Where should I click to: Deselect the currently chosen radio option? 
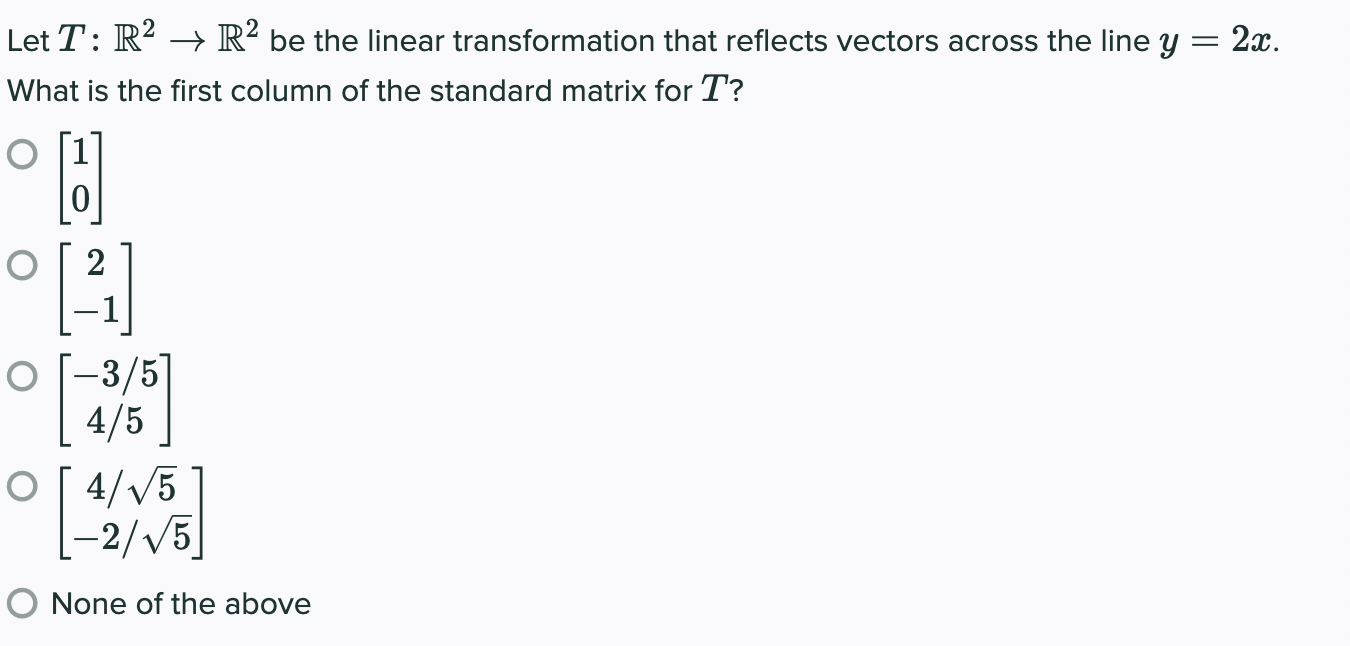click(x=21, y=157)
